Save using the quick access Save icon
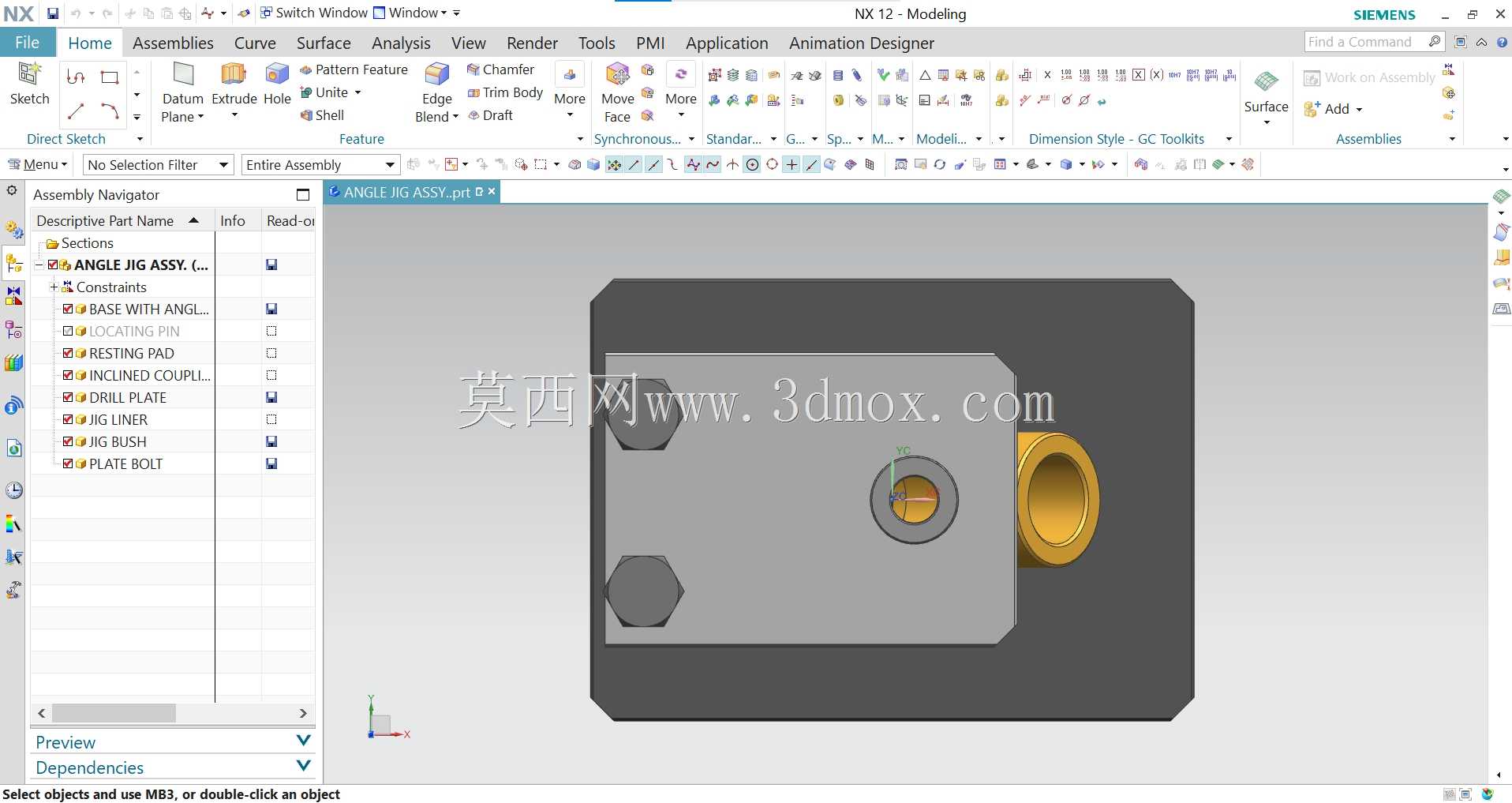The image size is (1512, 803). [52, 13]
